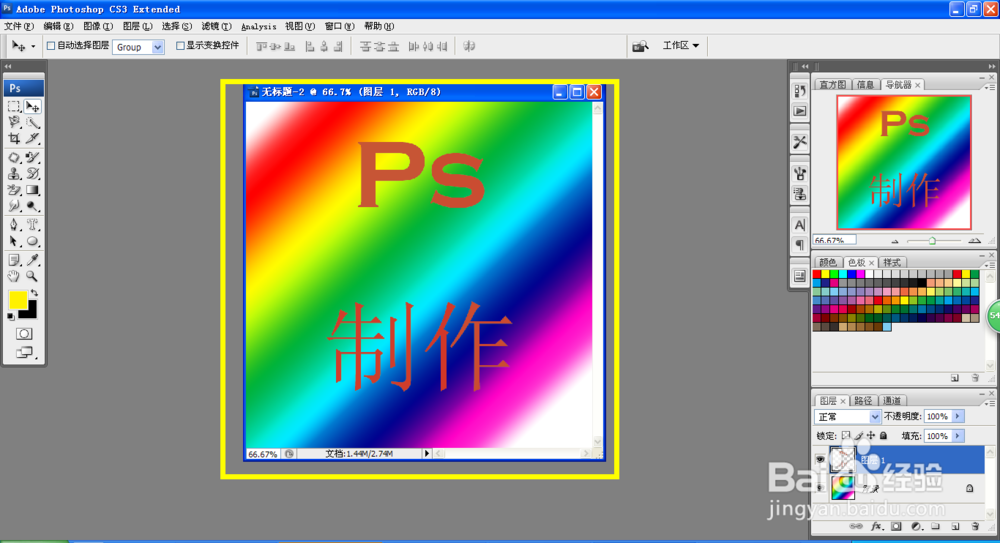1000x543 pixels.
Task: Hide the background layer eye icon
Action: pos(821,488)
